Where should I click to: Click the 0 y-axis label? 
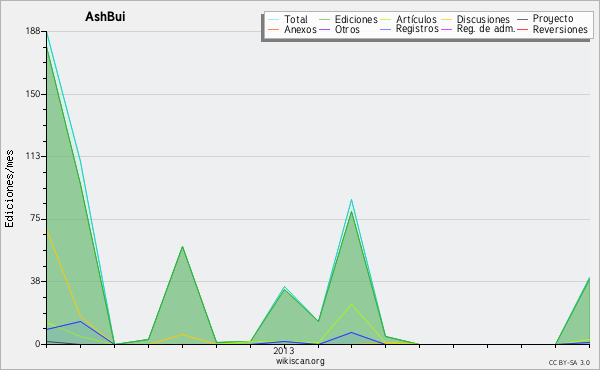coord(38,344)
